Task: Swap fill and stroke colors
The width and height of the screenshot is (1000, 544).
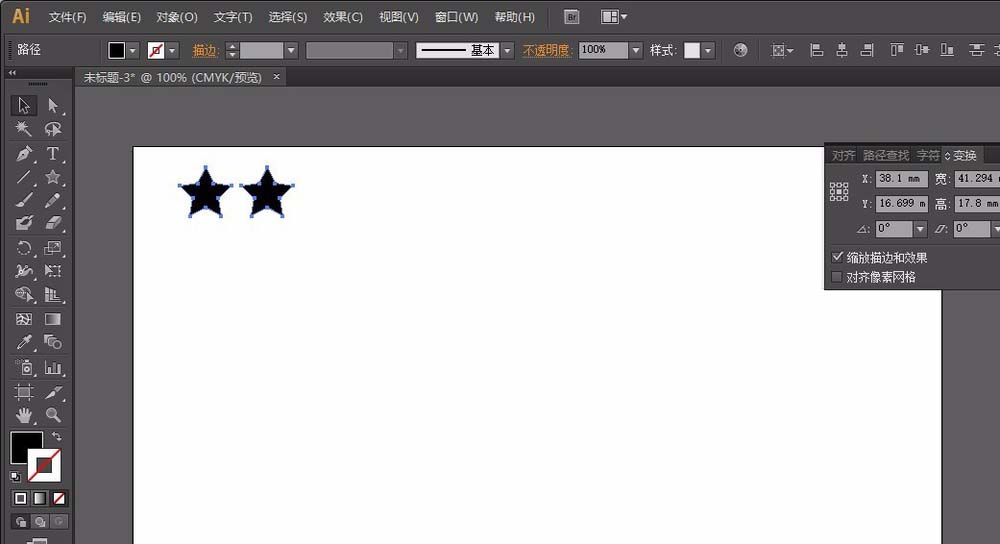Action: click(56, 437)
